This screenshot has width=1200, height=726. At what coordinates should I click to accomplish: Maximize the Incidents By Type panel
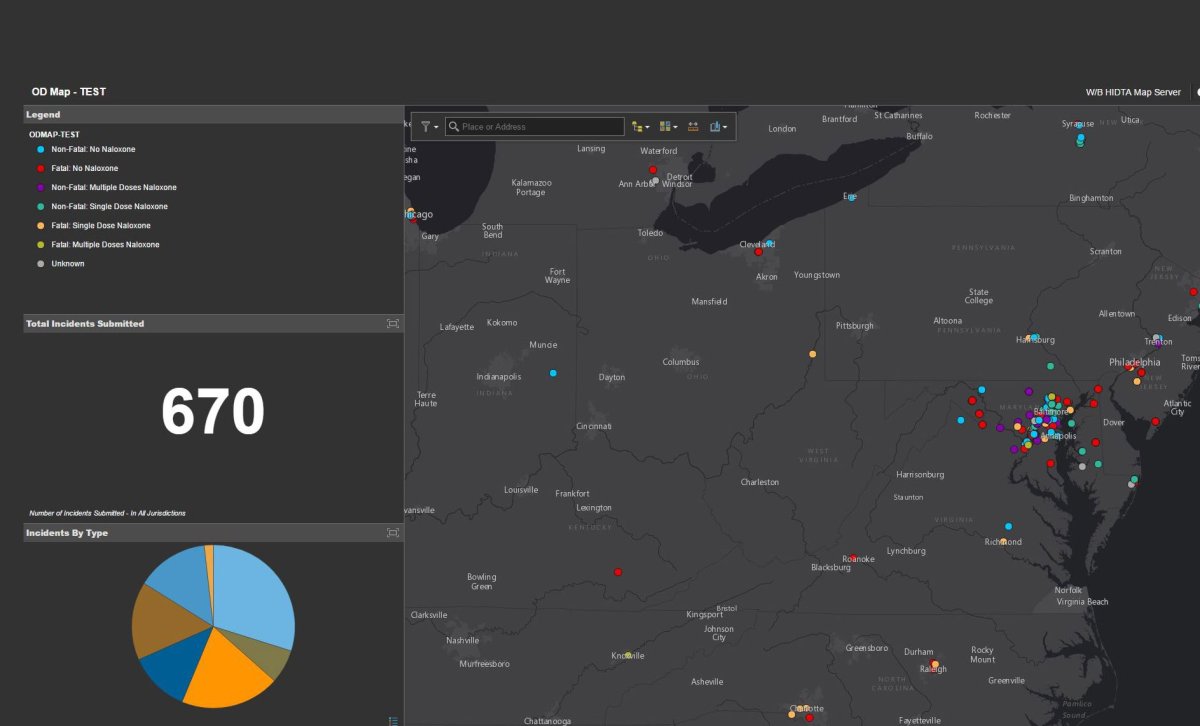coord(393,533)
